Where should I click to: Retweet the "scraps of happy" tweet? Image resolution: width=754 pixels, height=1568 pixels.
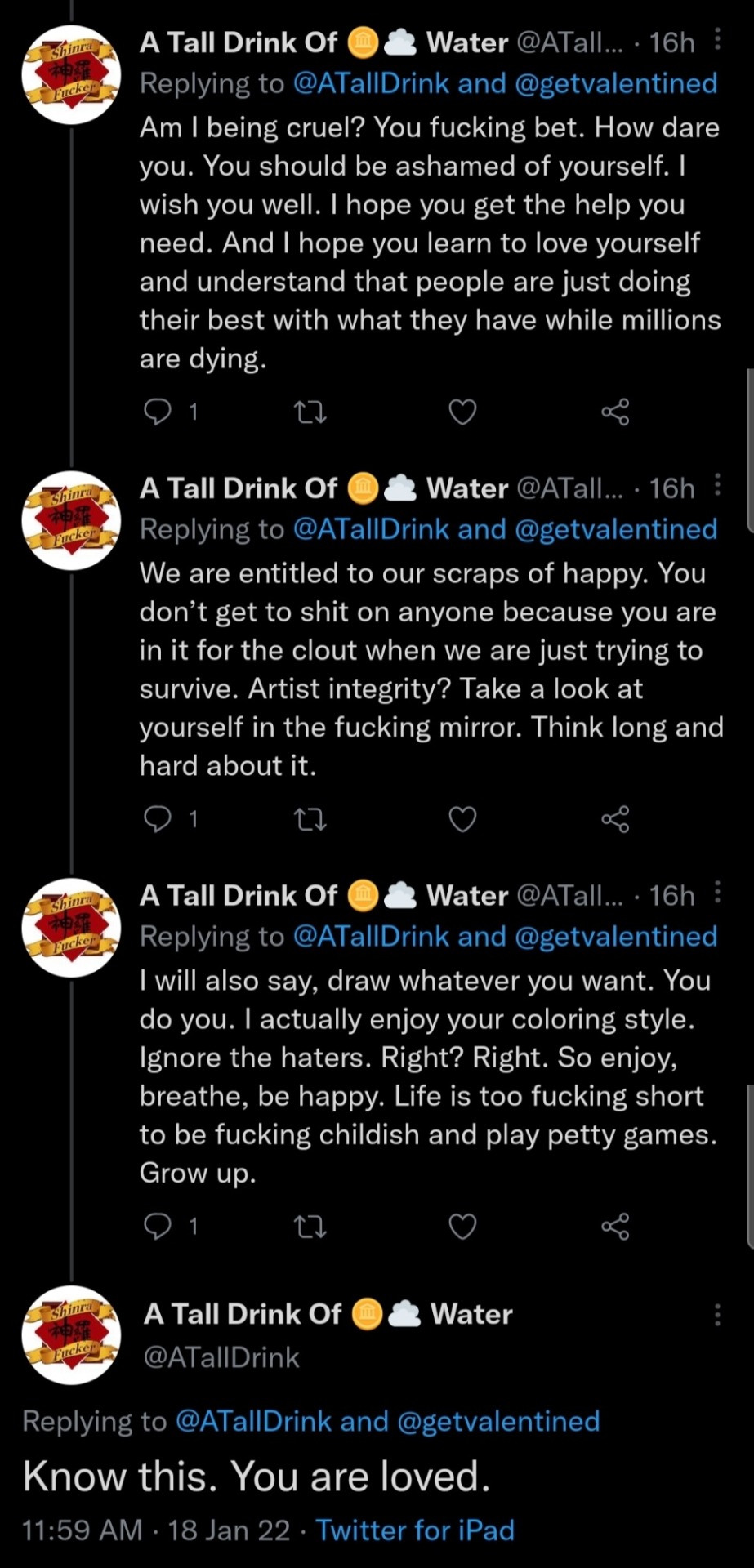tap(310, 819)
